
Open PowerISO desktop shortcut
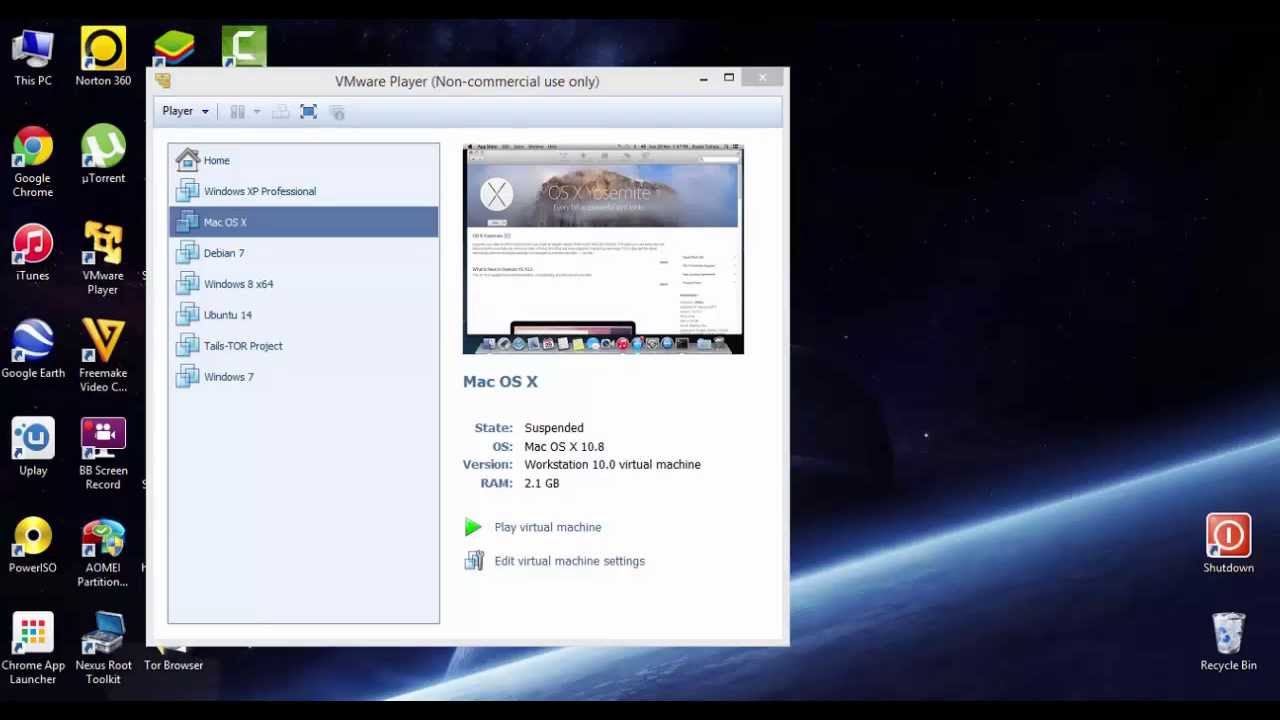click(33, 545)
